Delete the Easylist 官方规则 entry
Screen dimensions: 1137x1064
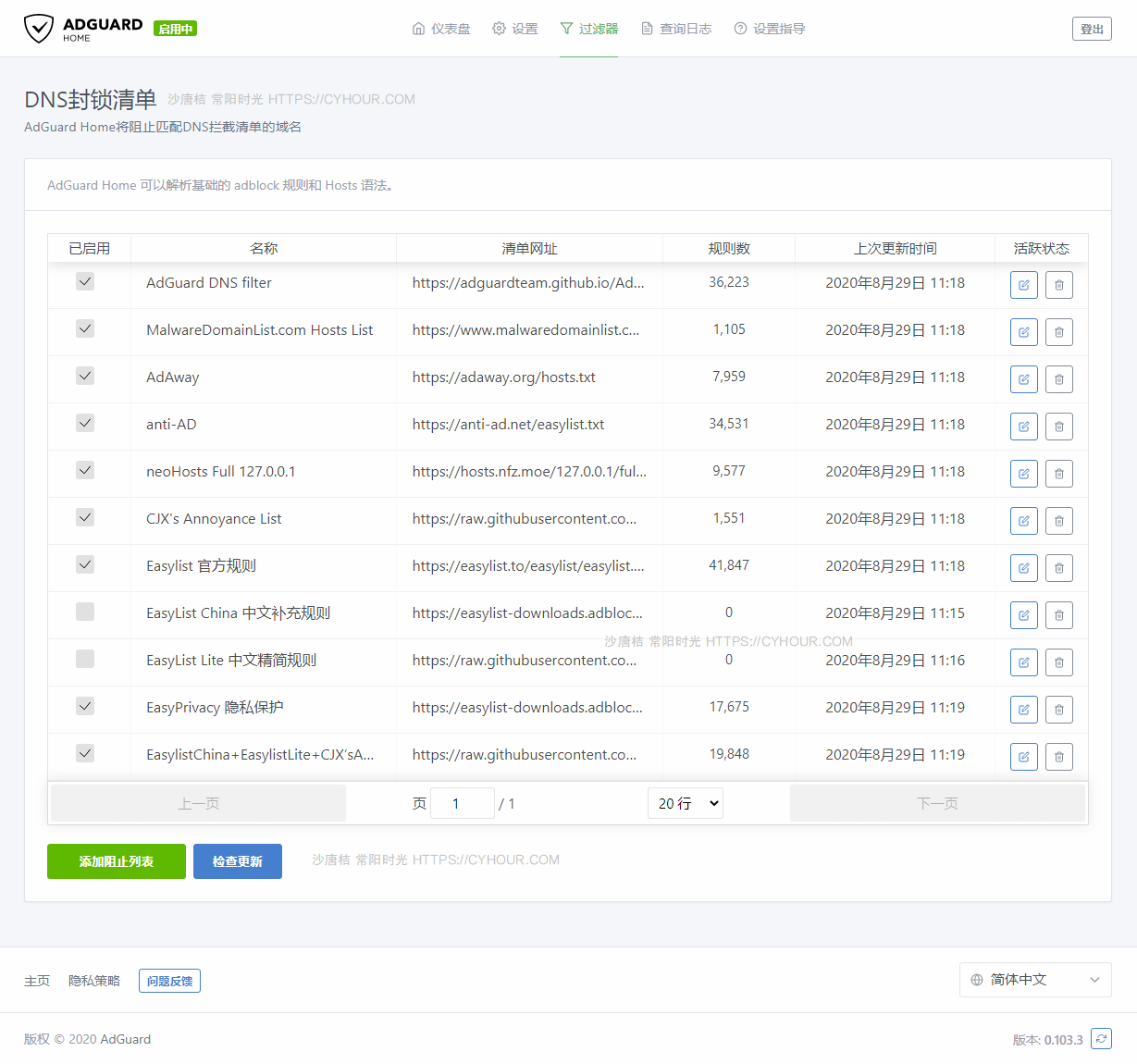click(x=1059, y=568)
